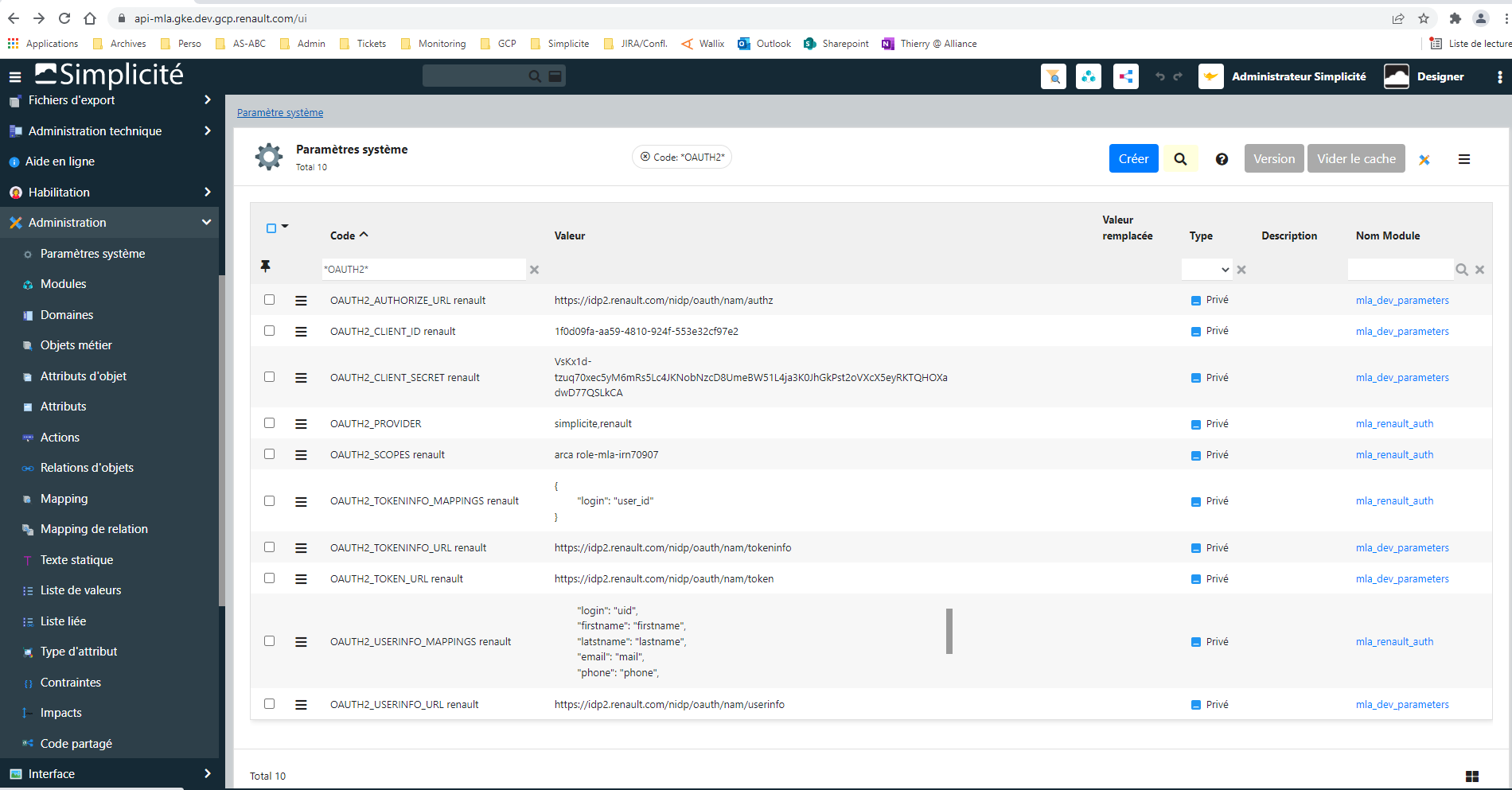The height and width of the screenshot is (790, 1512).
Task: Click the sidebar vertical scrollbar
Action: click(x=222, y=442)
